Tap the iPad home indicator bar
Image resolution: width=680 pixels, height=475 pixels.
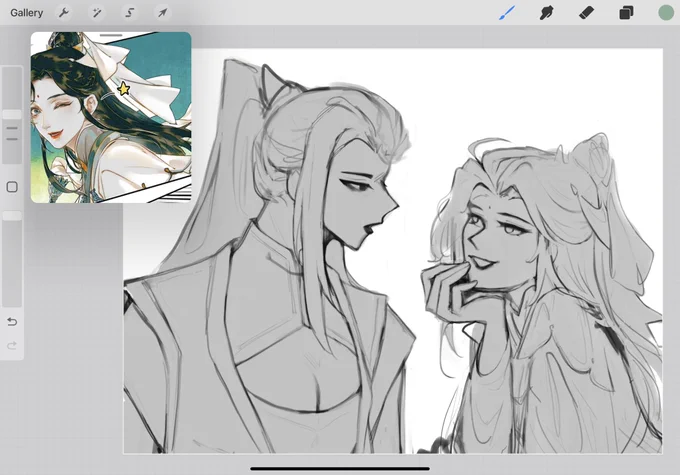pos(340,468)
